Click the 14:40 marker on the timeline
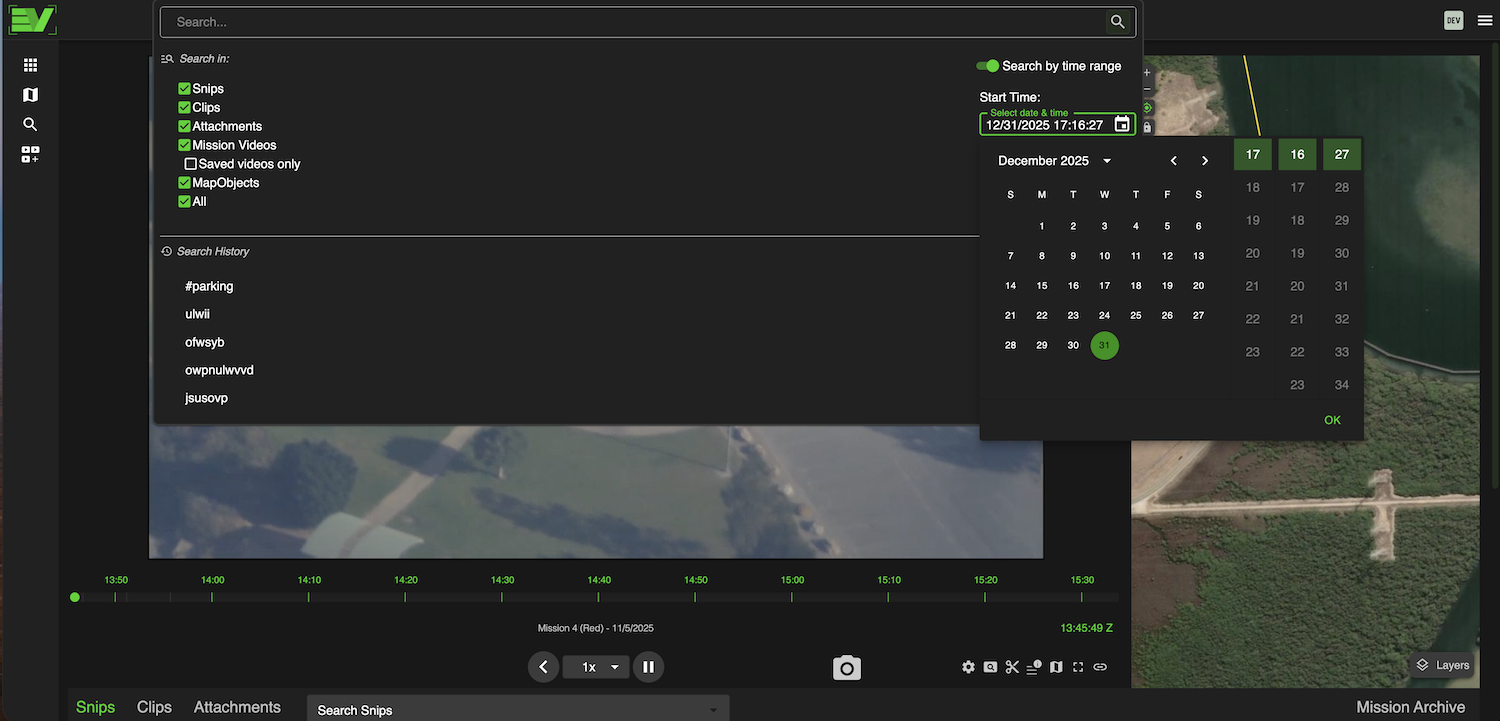1500x721 pixels. coord(599,596)
